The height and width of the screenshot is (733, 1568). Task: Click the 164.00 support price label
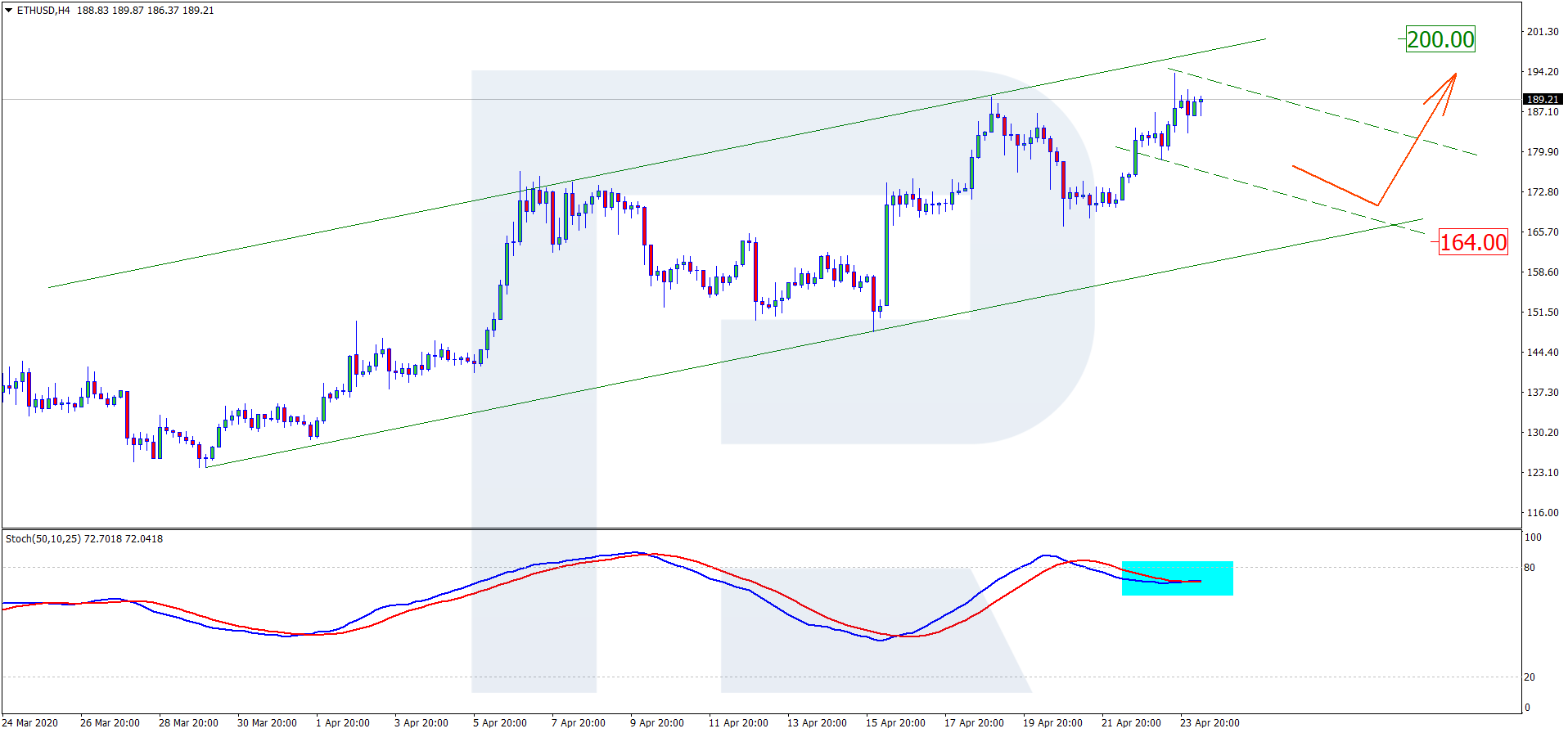(1473, 242)
